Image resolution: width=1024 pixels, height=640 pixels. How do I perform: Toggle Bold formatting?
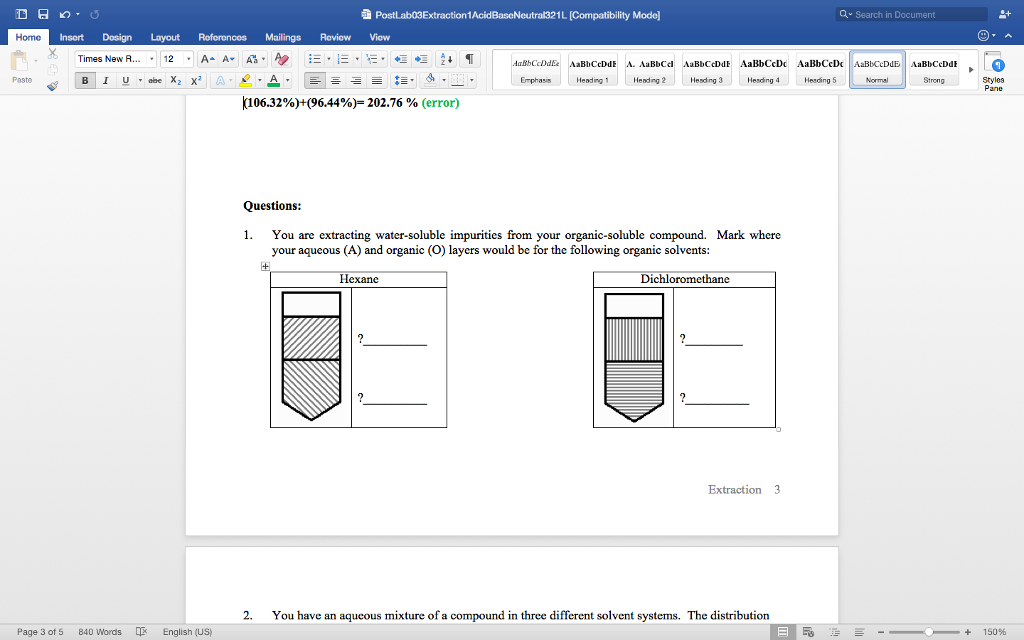[86, 81]
